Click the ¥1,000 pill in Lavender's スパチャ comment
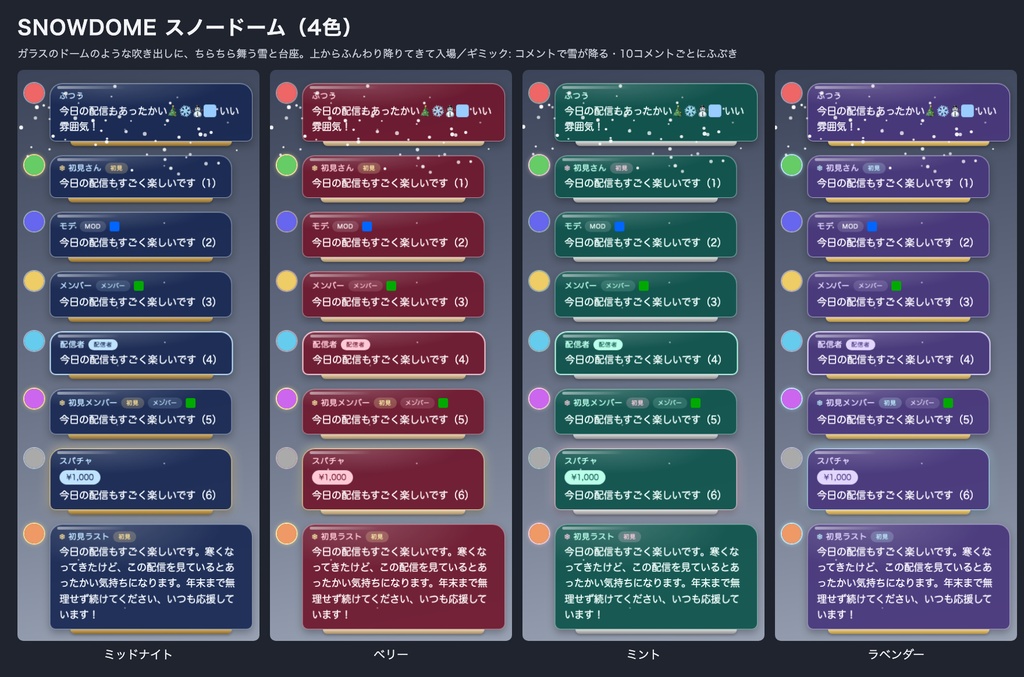1024x677 pixels. [x=838, y=477]
